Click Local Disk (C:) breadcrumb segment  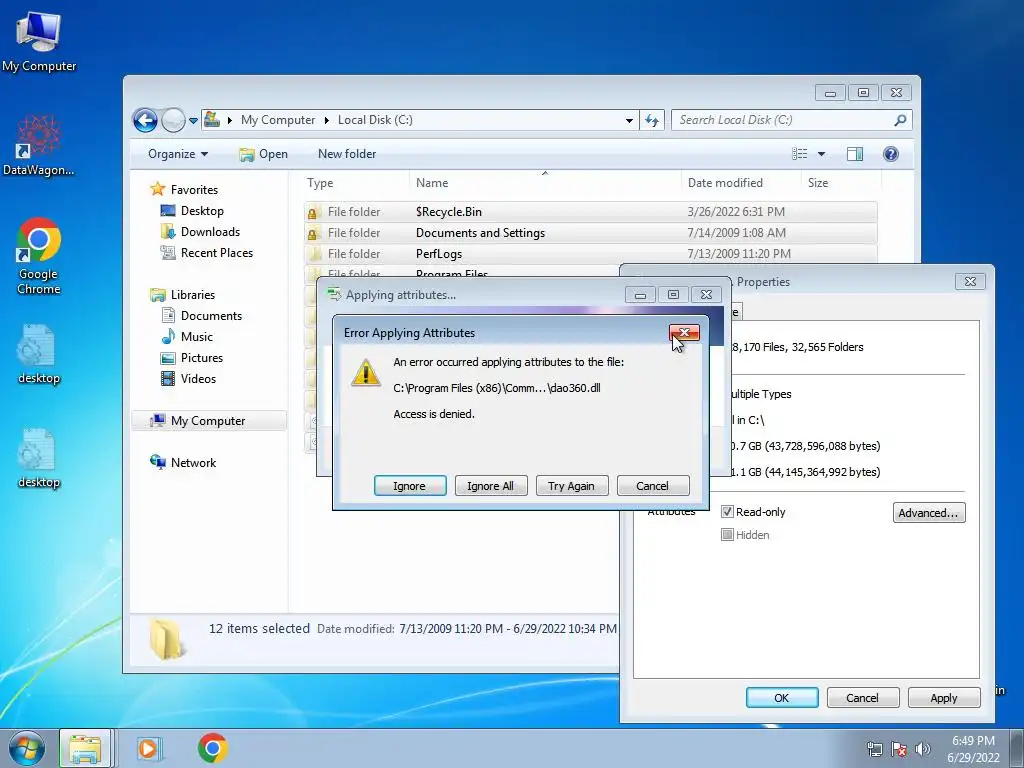click(x=375, y=120)
